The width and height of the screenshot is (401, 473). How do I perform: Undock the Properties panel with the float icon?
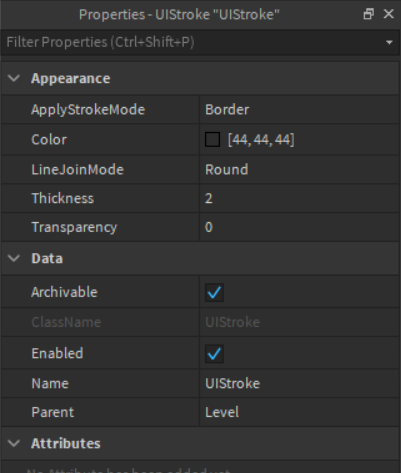[x=368, y=14]
